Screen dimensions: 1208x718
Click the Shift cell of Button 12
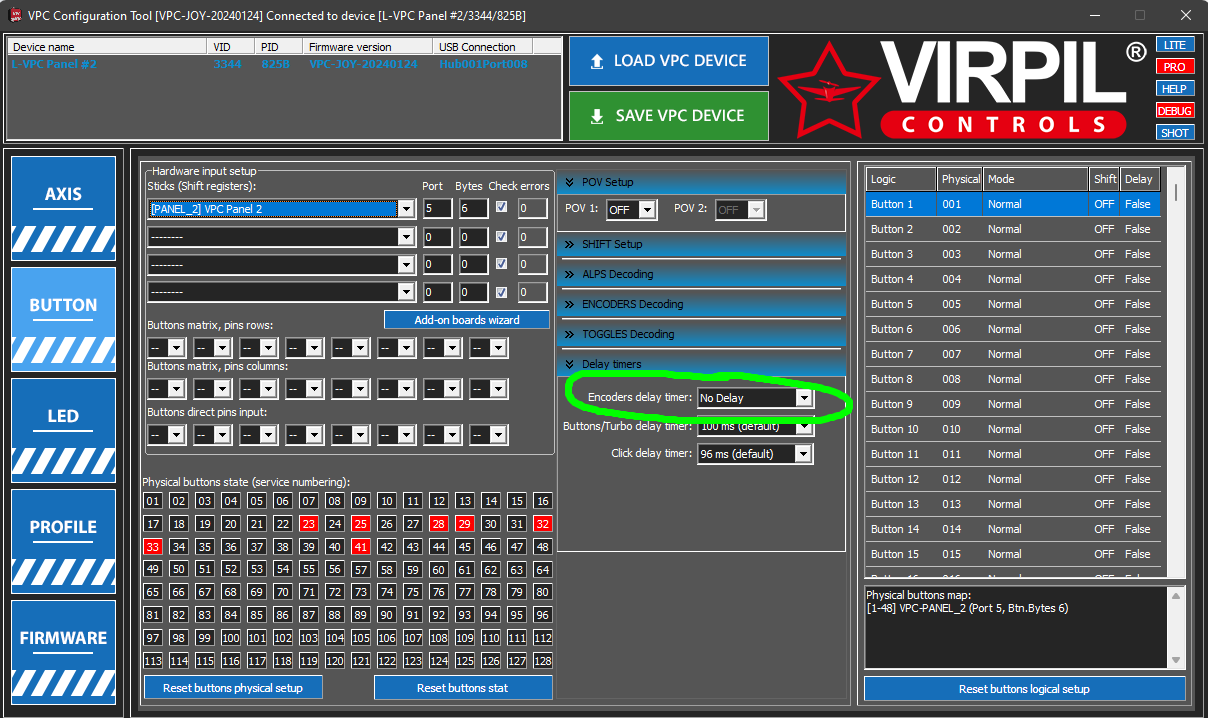[x=1105, y=479]
